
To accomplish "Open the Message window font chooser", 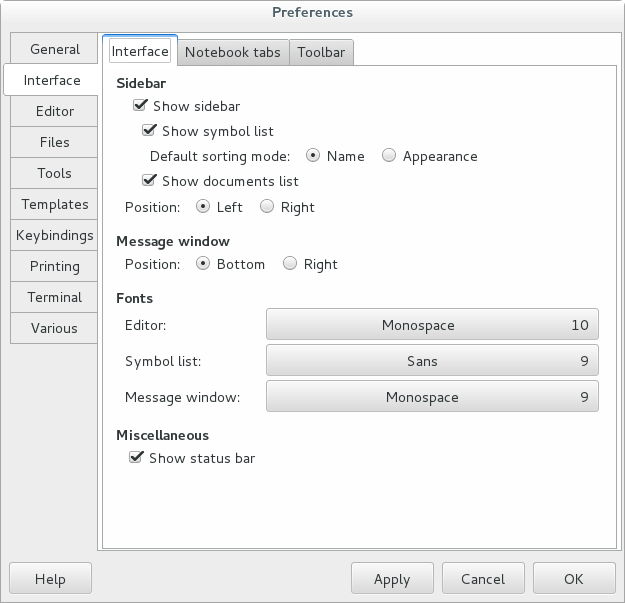I will pos(432,397).
